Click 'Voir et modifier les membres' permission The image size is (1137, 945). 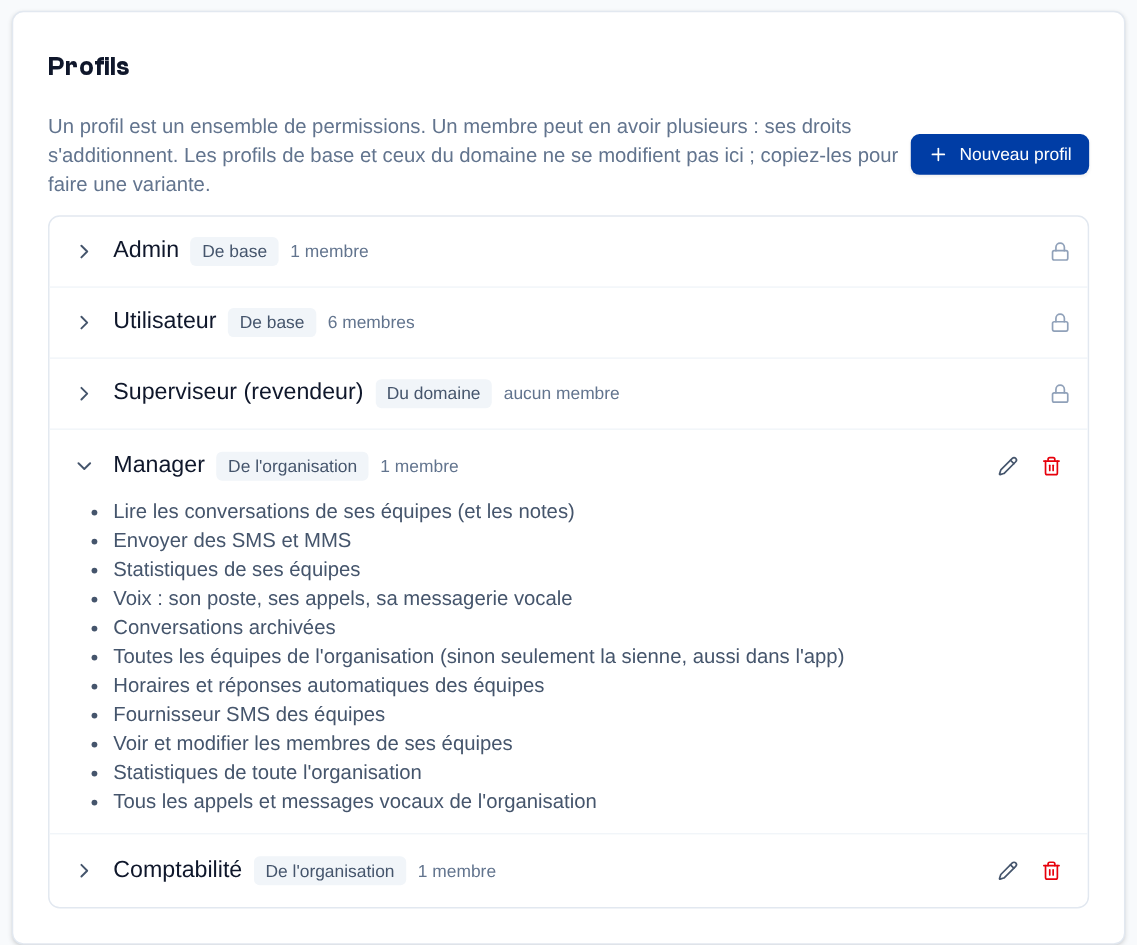pyautogui.click(x=313, y=744)
